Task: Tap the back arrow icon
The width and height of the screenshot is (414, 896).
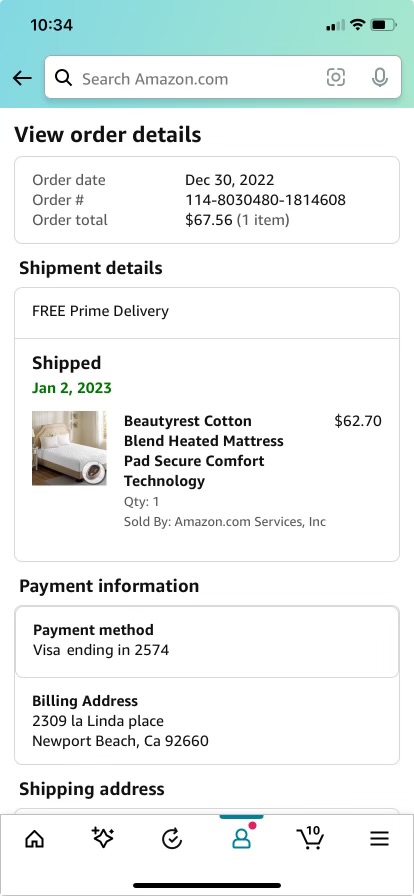Action: point(22,78)
